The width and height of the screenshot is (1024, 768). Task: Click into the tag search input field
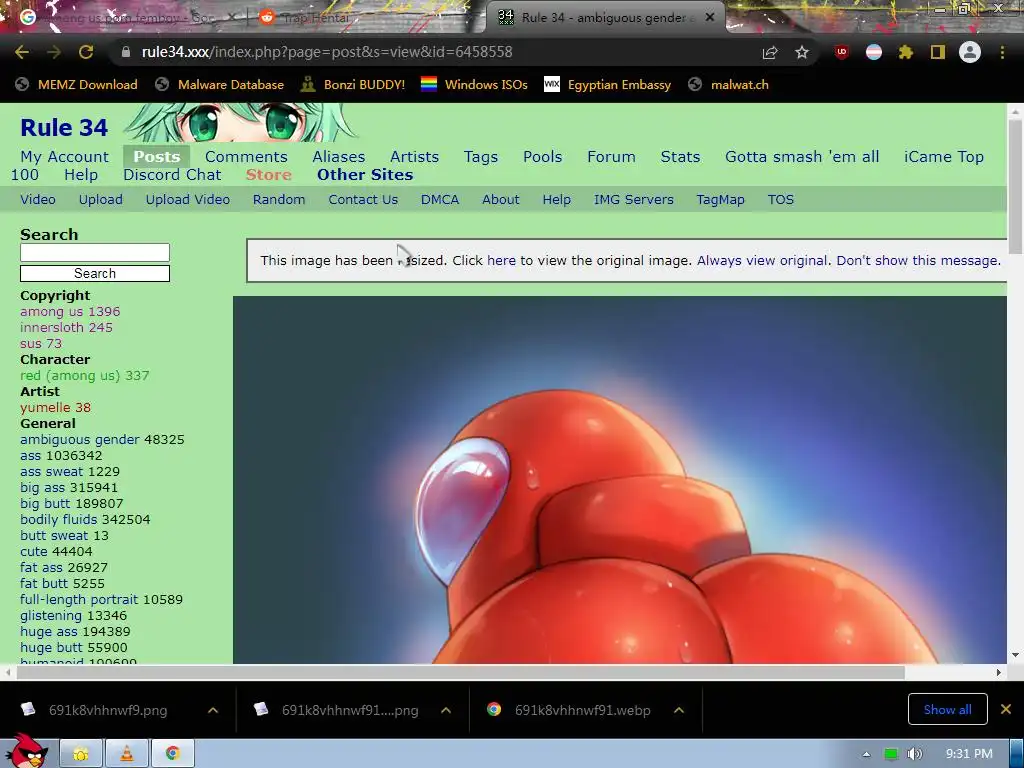coord(95,253)
